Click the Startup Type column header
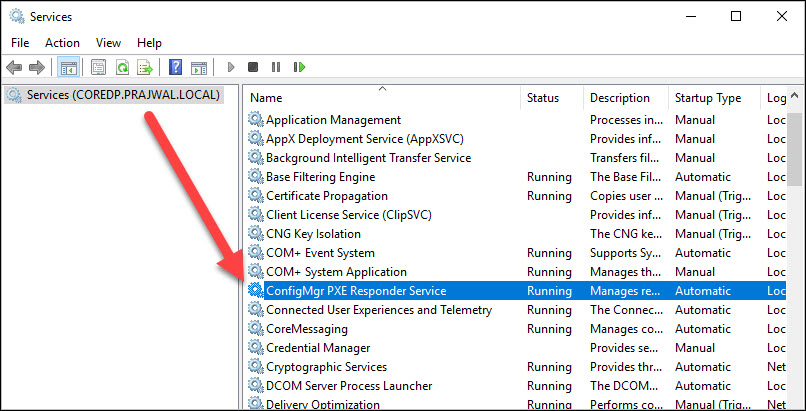Viewport: 806px width, 411px height. 708,98
